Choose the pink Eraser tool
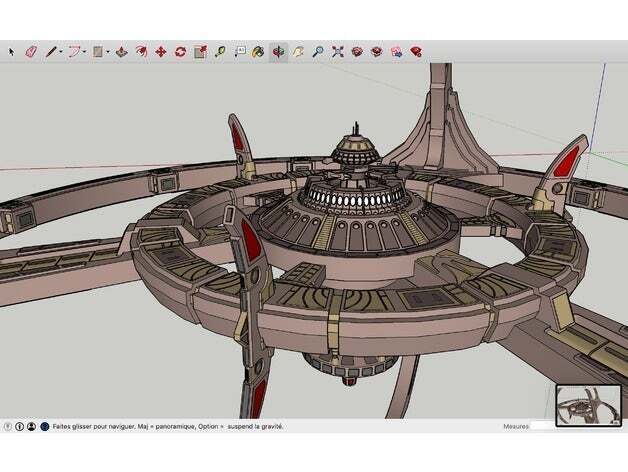The image size is (628, 472). click(31, 52)
